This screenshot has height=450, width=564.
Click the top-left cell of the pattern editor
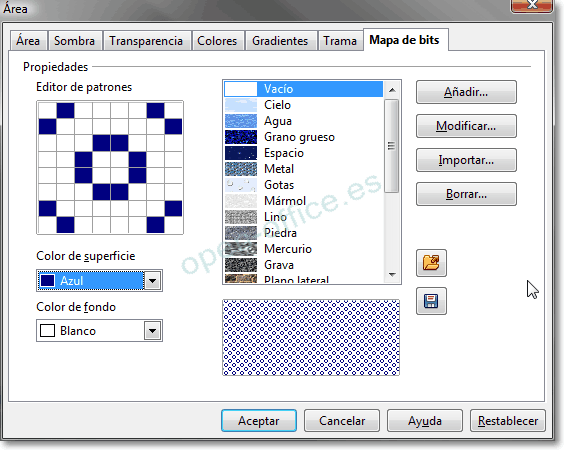coord(47,110)
